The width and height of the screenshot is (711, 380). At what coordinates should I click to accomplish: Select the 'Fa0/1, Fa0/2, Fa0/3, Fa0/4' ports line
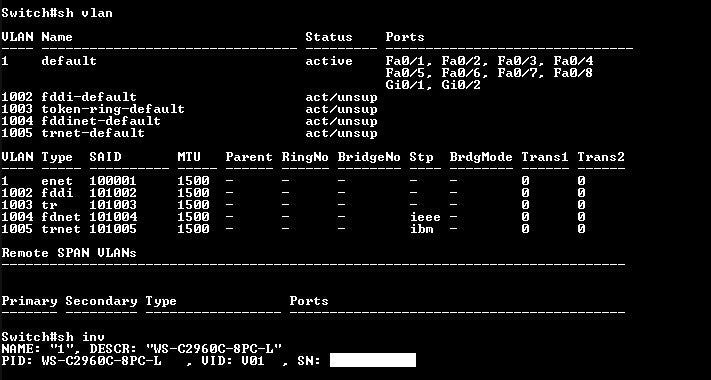point(489,61)
